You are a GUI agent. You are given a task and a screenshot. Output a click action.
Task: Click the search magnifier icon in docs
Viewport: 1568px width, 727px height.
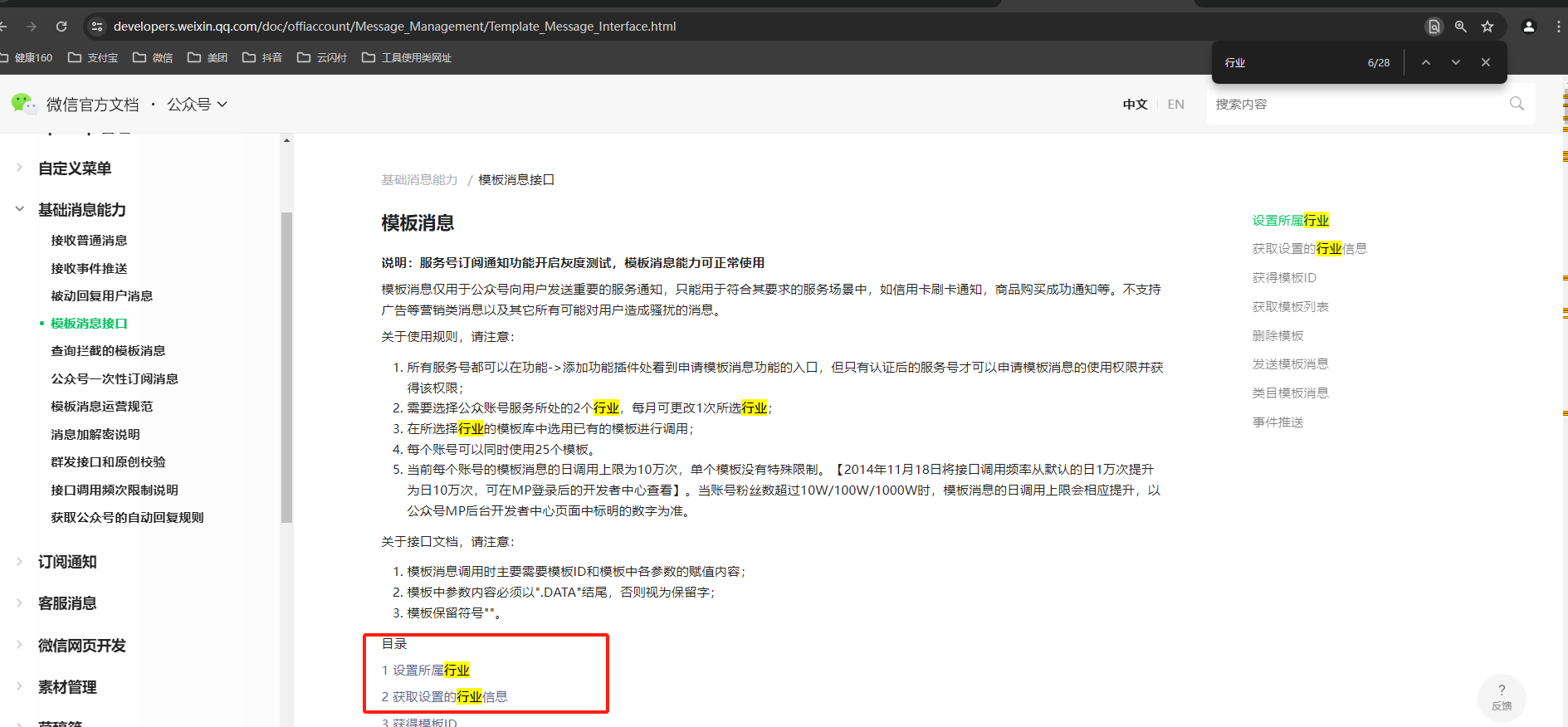click(x=1517, y=104)
